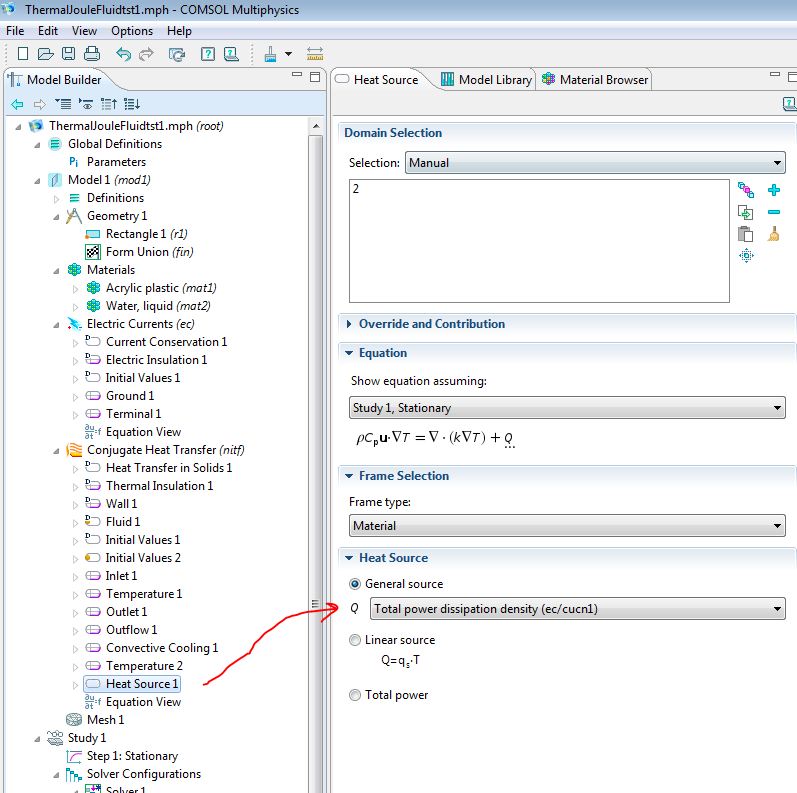
Task: Switch to the Model Library tab
Action: click(x=486, y=80)
